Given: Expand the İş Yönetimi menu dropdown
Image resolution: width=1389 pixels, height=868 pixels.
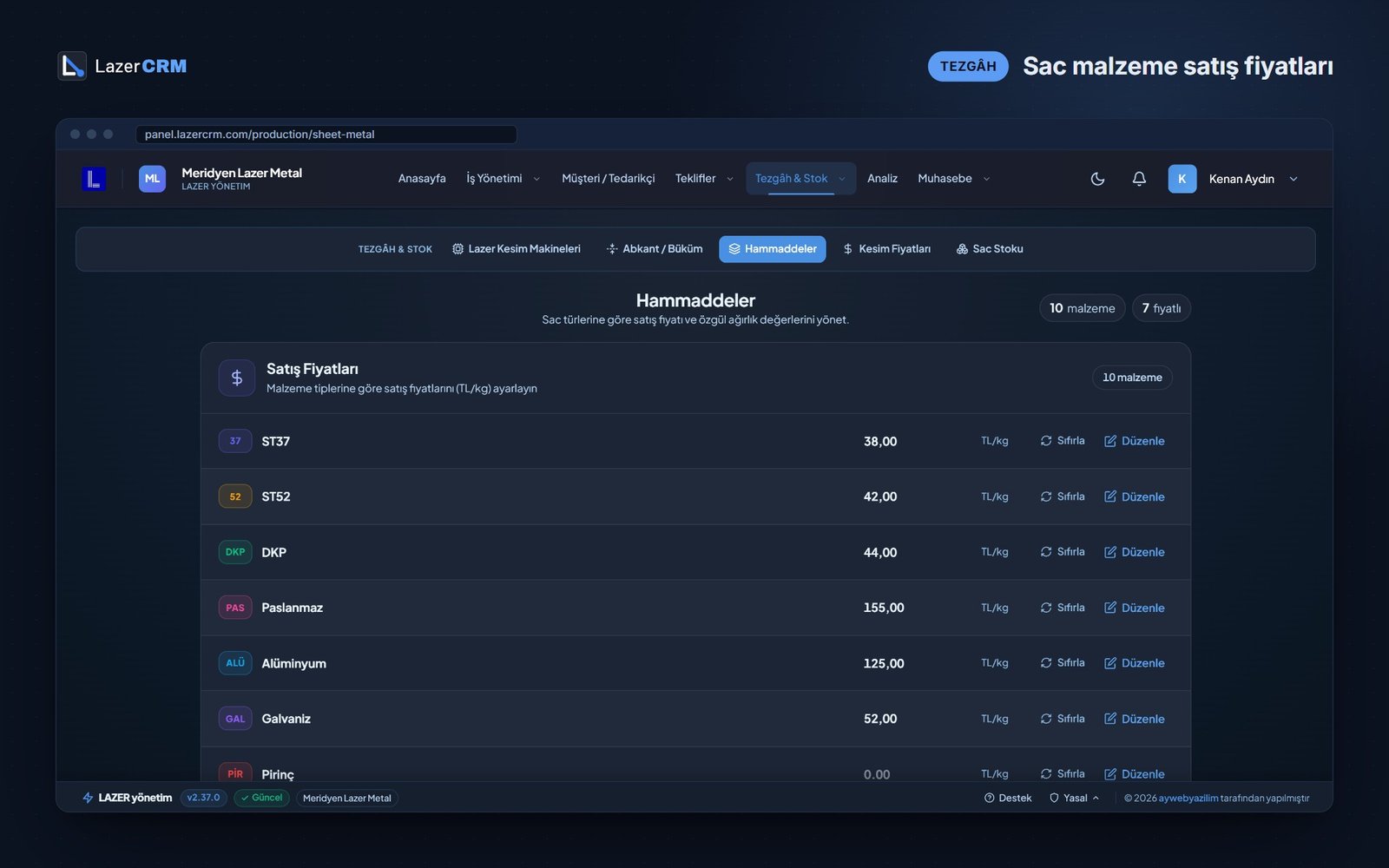Looking at the screenshot, I should coord(504,179).
